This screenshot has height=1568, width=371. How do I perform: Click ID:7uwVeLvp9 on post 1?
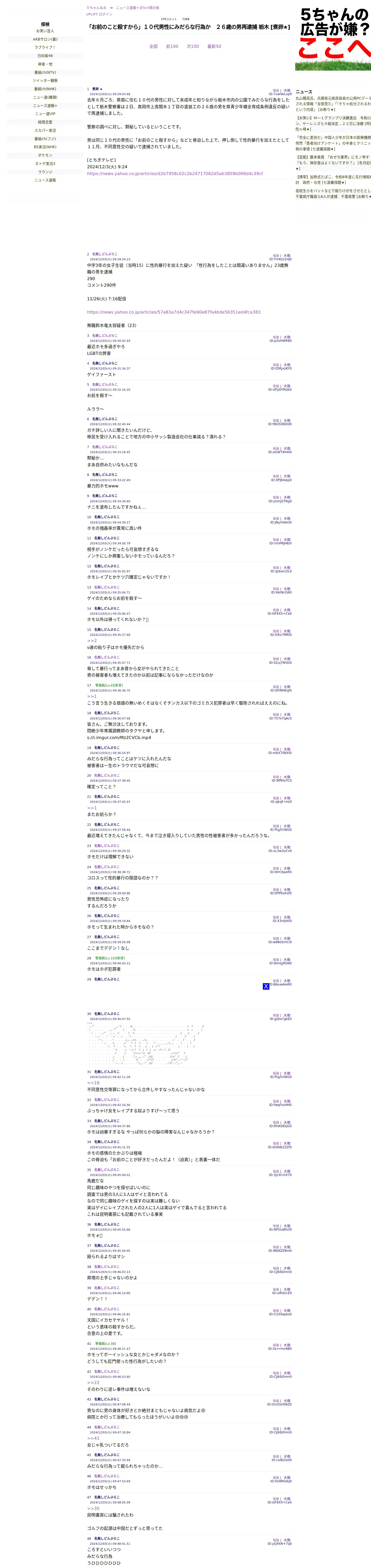[280, 94]
